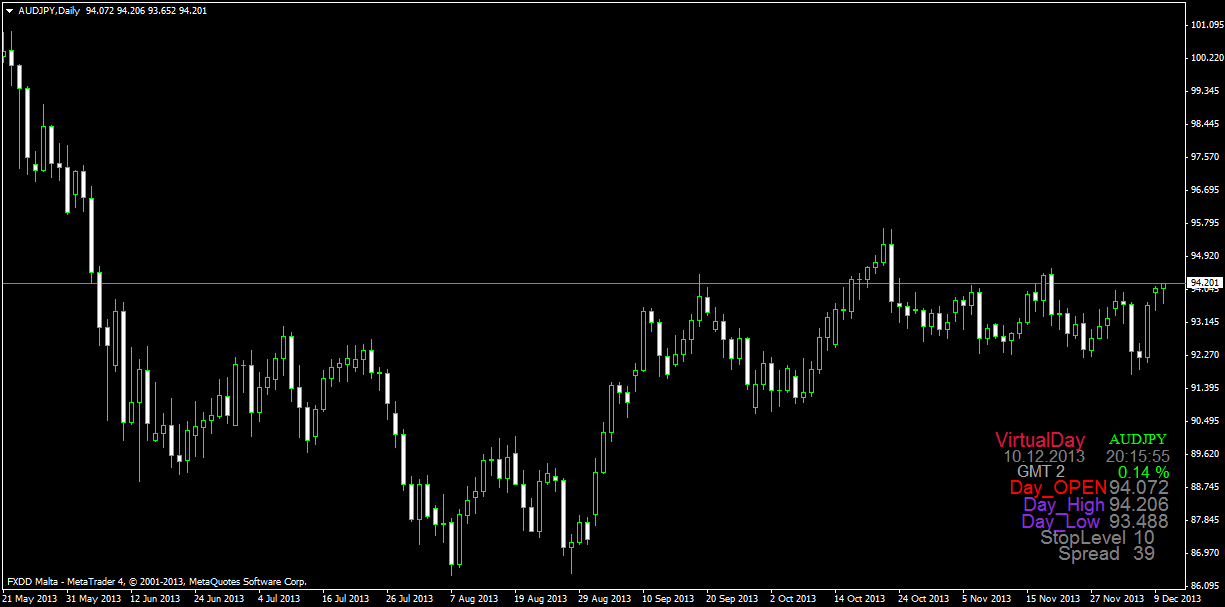Viewport: 1225px width, 607px height.
Task: Click the 101.095 price scale label
Action: [x=1205, y=25]
